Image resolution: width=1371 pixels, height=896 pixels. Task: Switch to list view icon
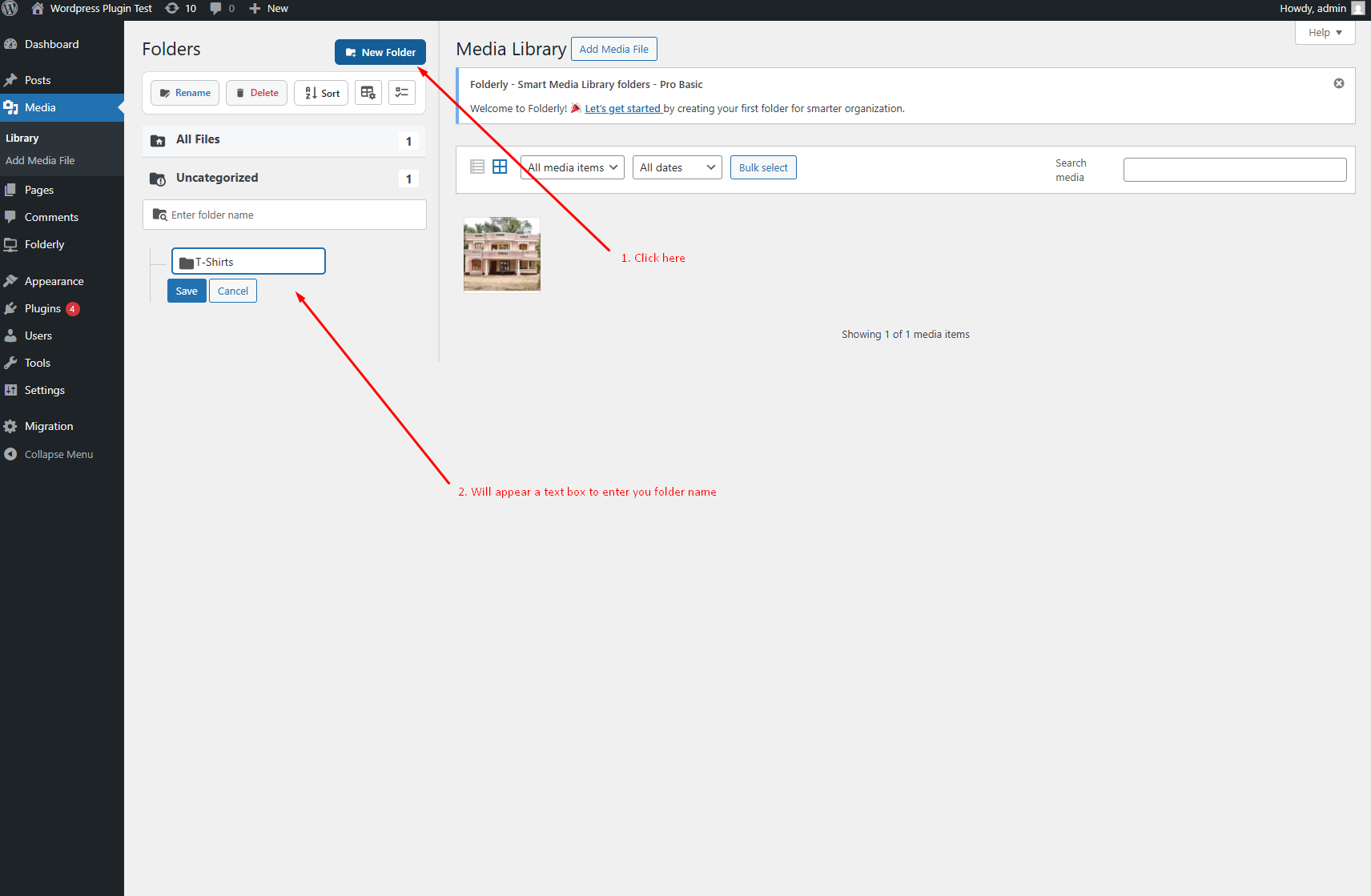coord(477,167)
